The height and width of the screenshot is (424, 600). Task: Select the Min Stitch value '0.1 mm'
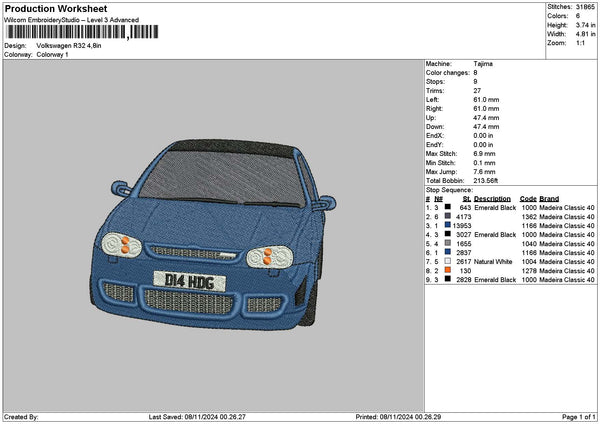point(484,163)
